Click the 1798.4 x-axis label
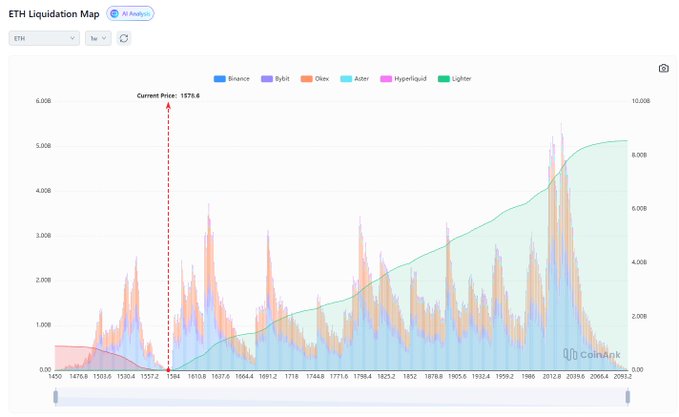679x417 pixels. pos(362,376)
